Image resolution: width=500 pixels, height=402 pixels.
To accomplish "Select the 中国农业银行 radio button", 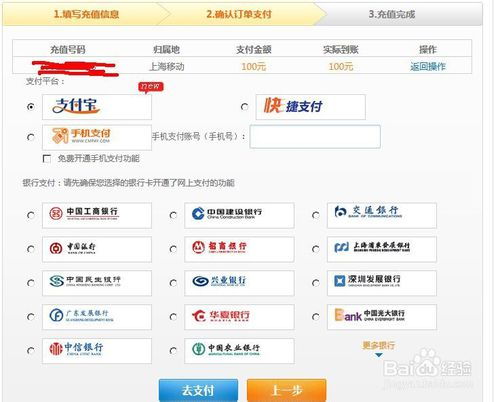I will 173,351.
